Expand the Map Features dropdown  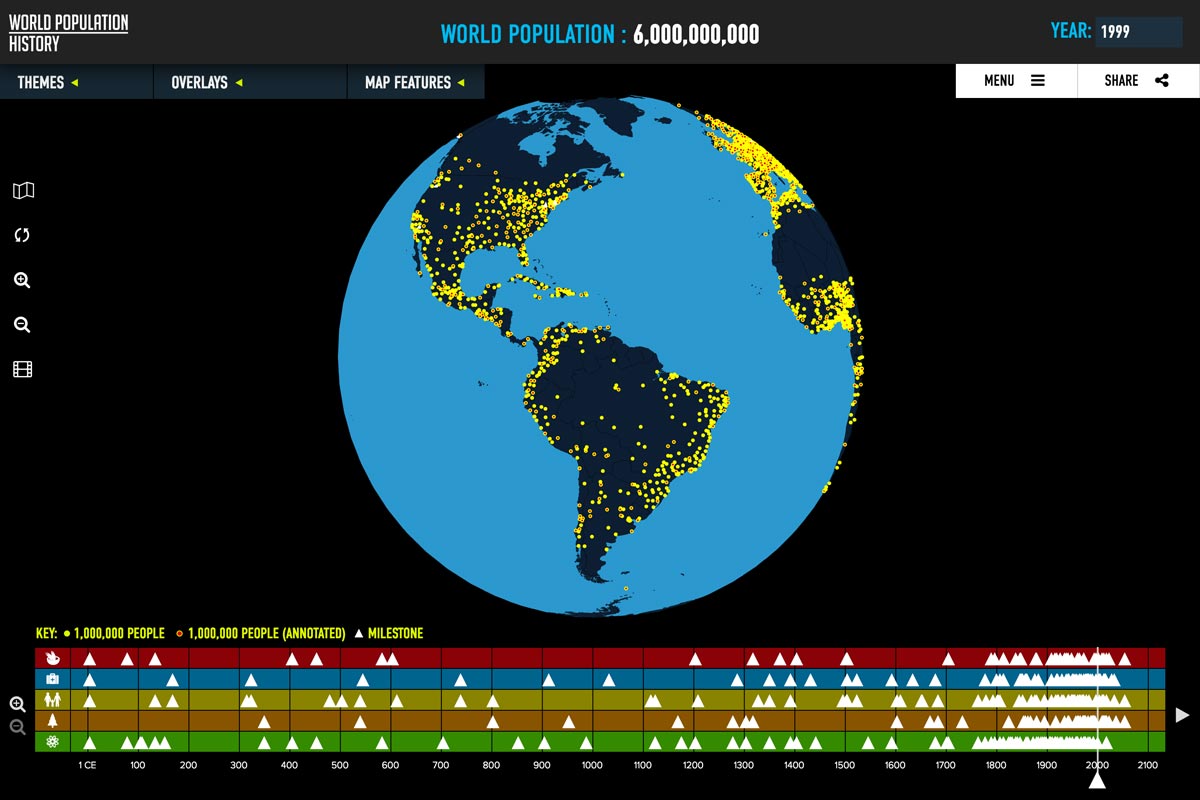[x=414, y=82]
